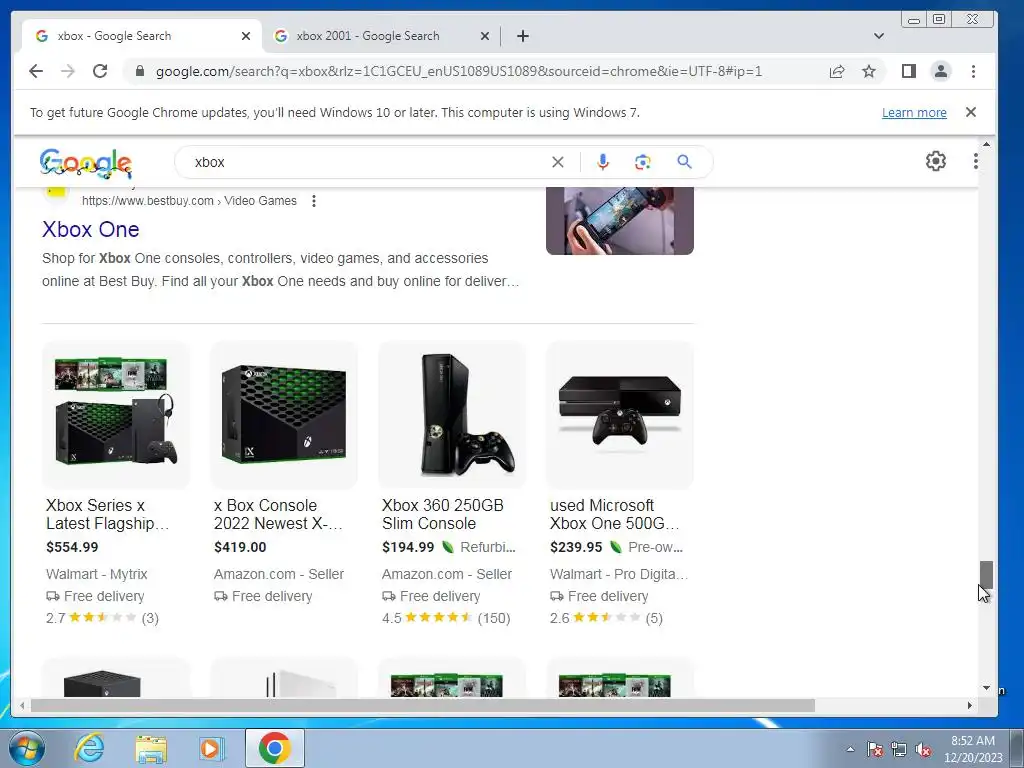
Task: Open Xbox 360 250GB Slim Console listing title
Action: pos(443,514)
